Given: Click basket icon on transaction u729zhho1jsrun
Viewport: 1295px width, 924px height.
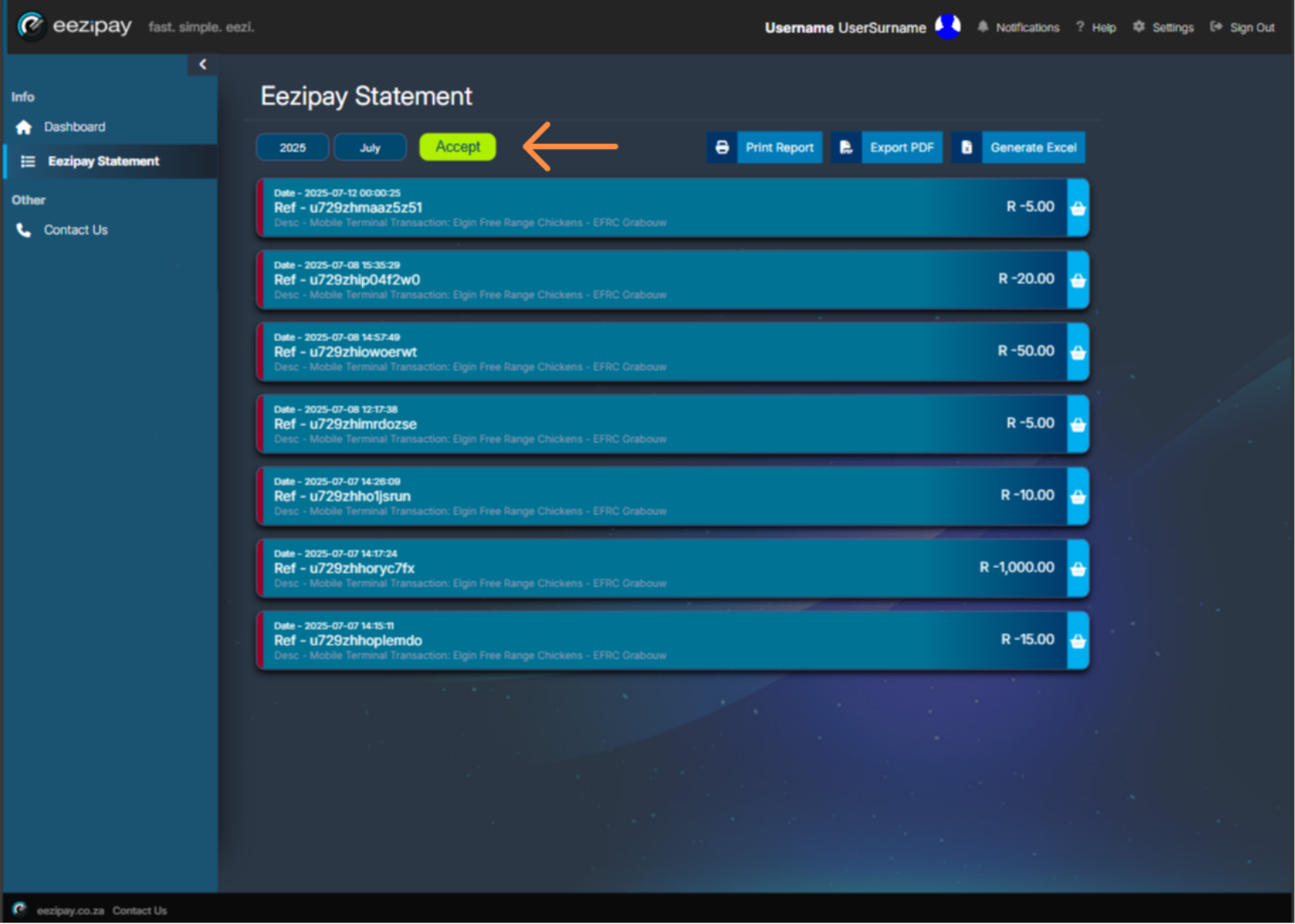Looking at the screenshot, I should point(1078,496).
